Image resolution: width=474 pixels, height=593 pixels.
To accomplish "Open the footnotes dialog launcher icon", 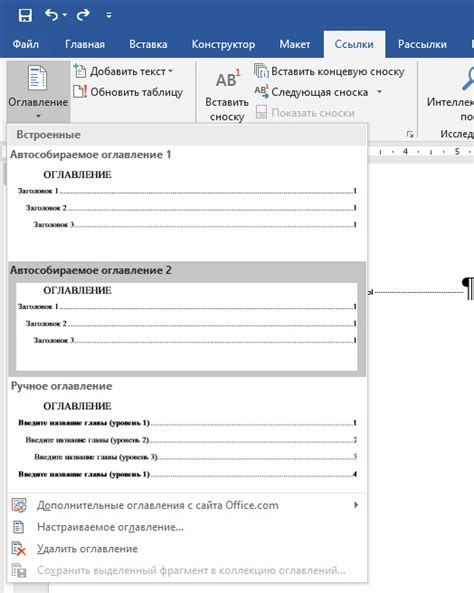I will coord(410,134).
